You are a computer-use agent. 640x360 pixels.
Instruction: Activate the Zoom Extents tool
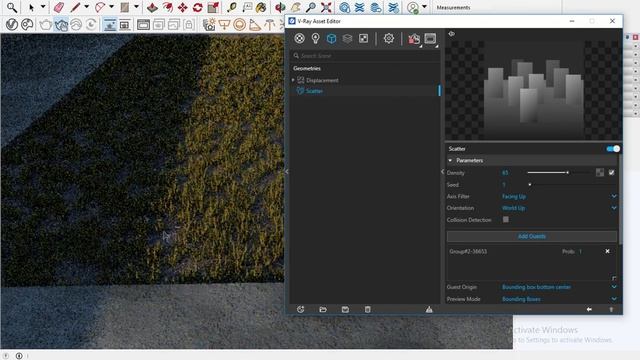[326, 7]
